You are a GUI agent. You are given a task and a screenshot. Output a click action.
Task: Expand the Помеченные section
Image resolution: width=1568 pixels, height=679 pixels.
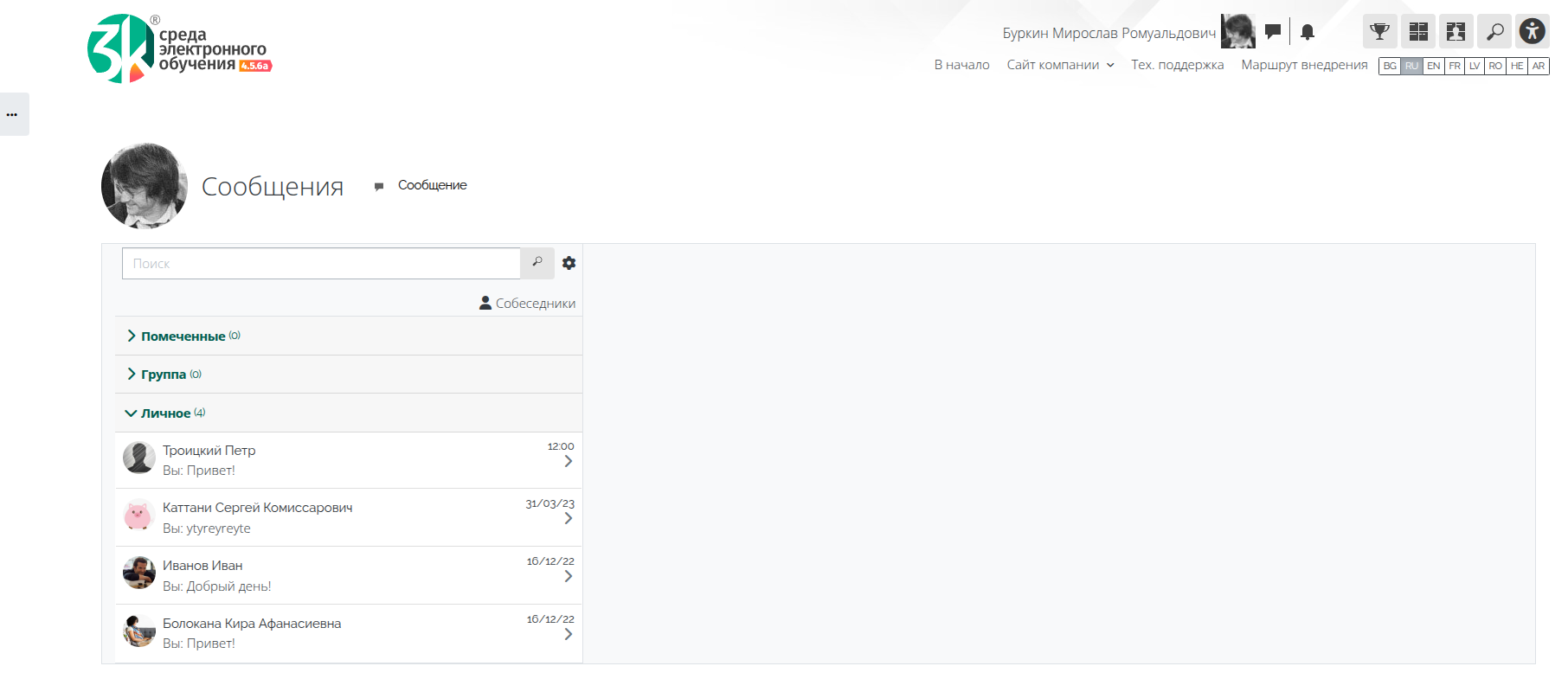click(x=183, y=336)
